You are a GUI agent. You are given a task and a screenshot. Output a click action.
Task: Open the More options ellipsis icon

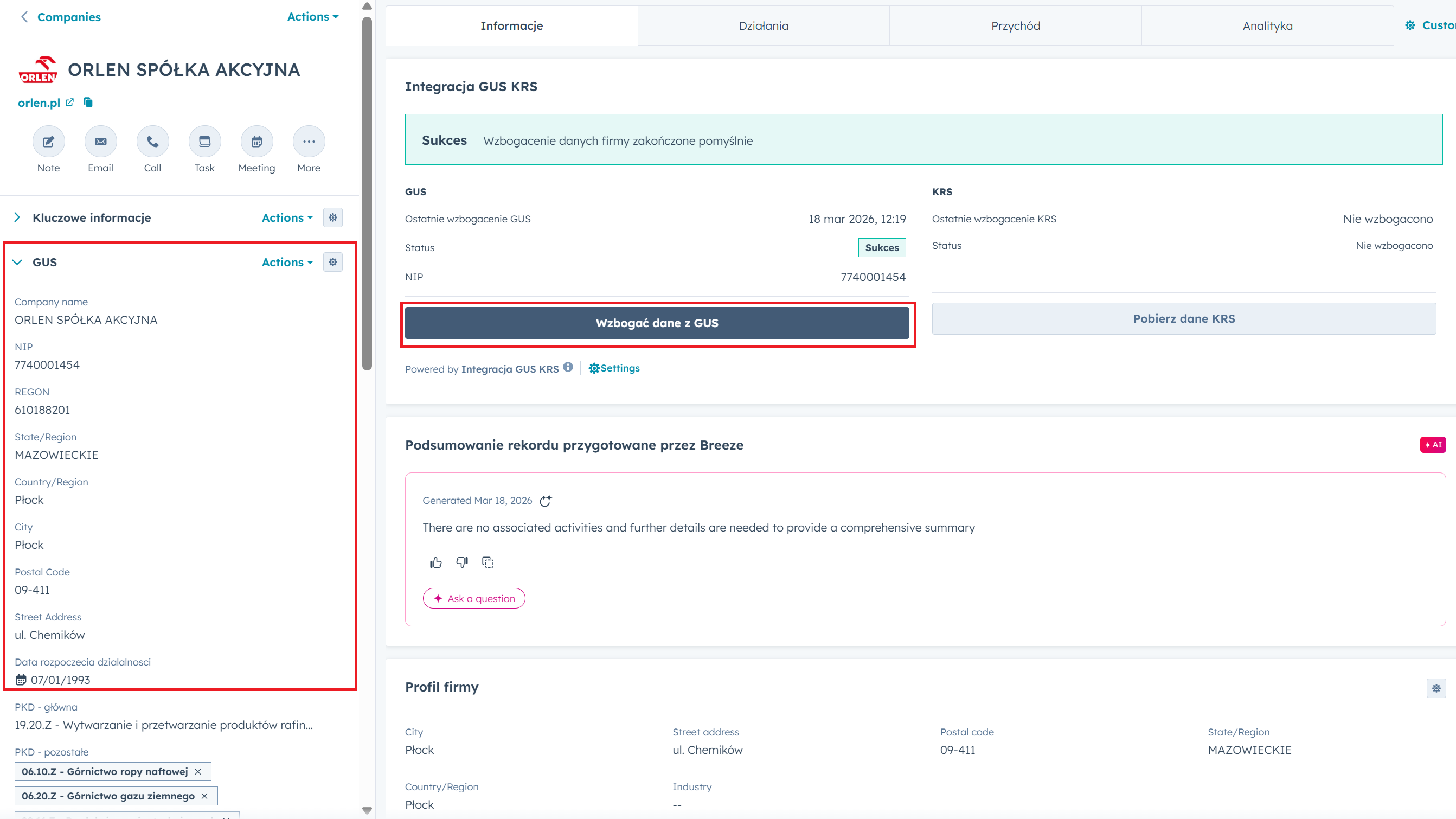click(309, 142)
